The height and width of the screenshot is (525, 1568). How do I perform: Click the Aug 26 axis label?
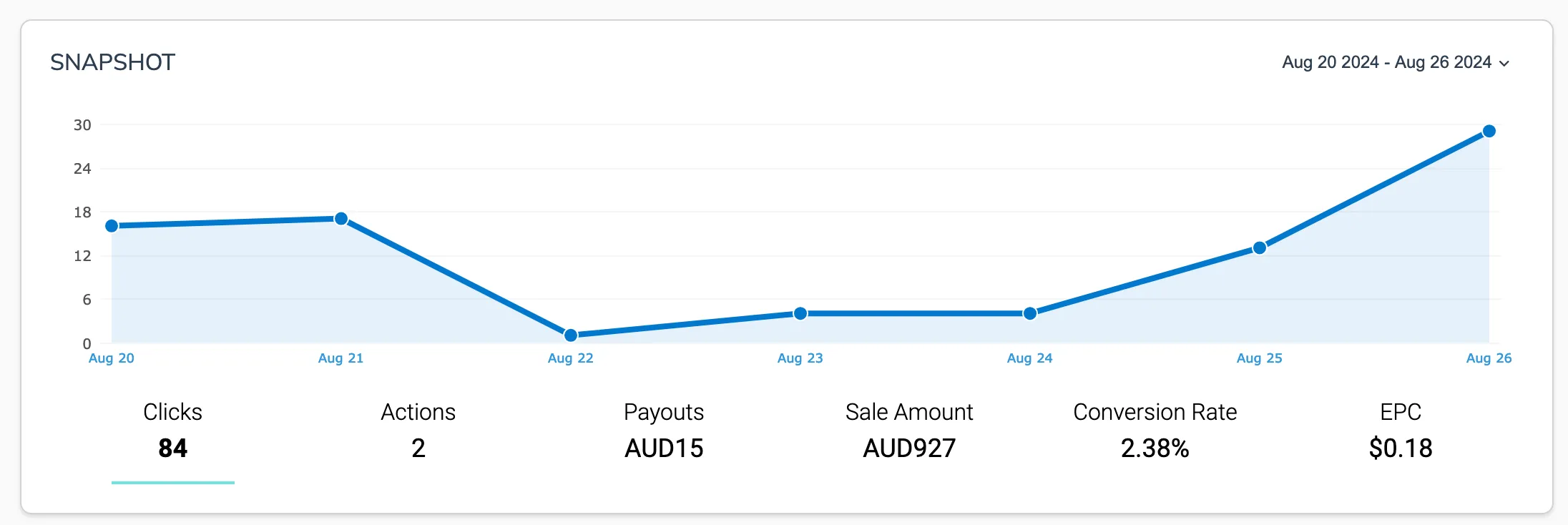click(x=1488, y=358)
